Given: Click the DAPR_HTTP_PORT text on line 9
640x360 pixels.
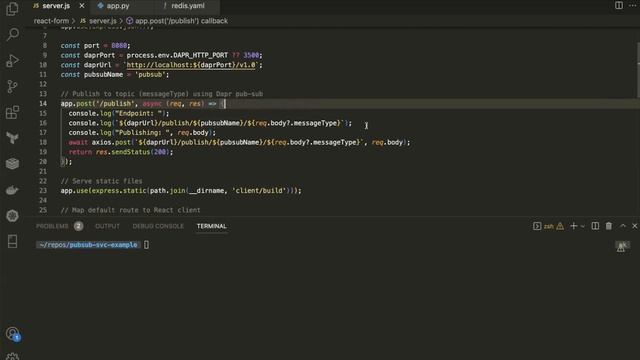Looking at the screenshot, I should pos(200,55).
